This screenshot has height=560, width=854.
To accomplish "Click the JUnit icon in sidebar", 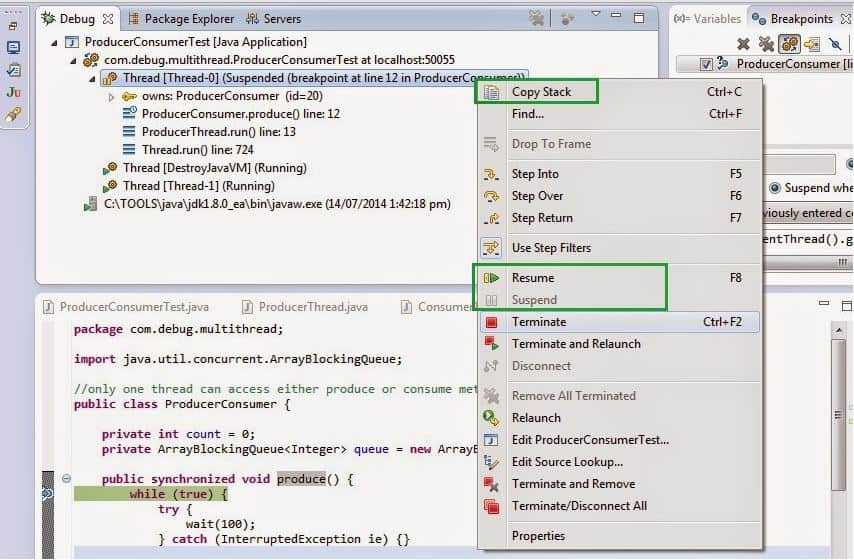I will pos(14,92).
